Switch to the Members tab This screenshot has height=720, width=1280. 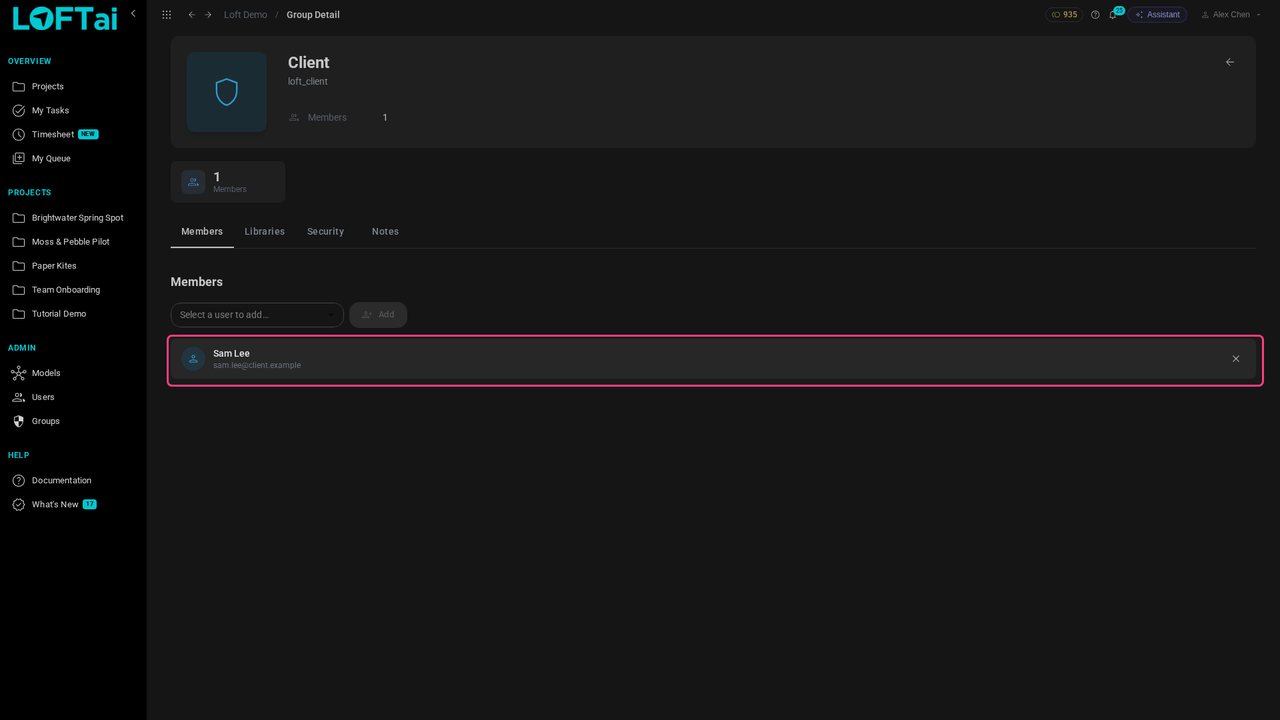coord(202,232)
